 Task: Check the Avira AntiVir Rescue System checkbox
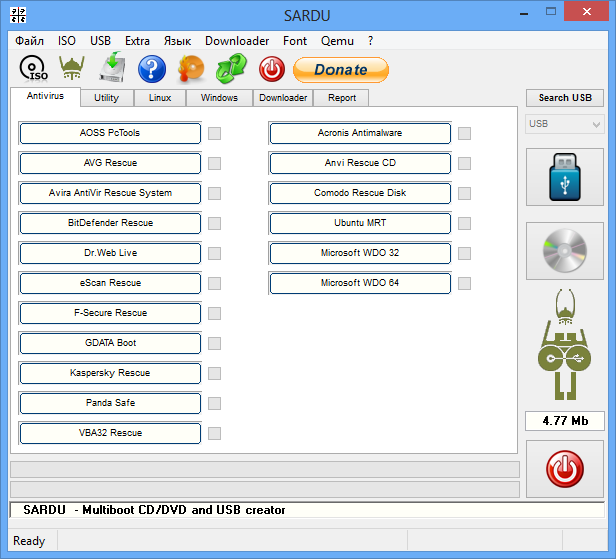click(x=214, y=193)
